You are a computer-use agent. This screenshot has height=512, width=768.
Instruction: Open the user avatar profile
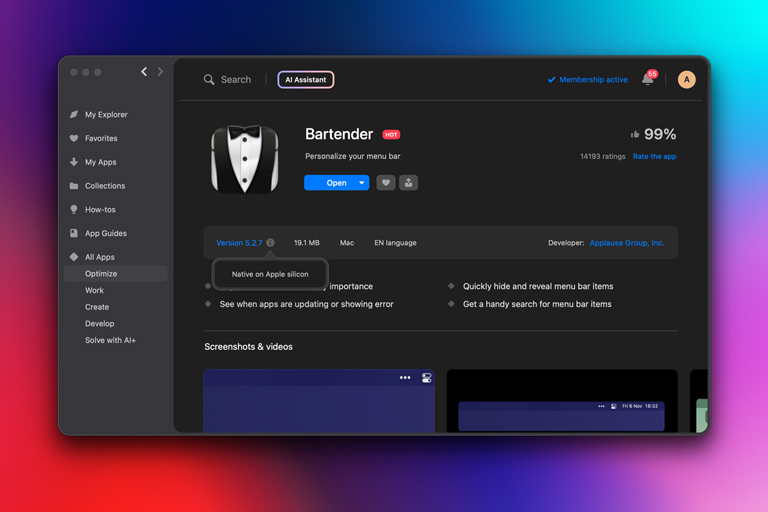[x=686, y=79]
